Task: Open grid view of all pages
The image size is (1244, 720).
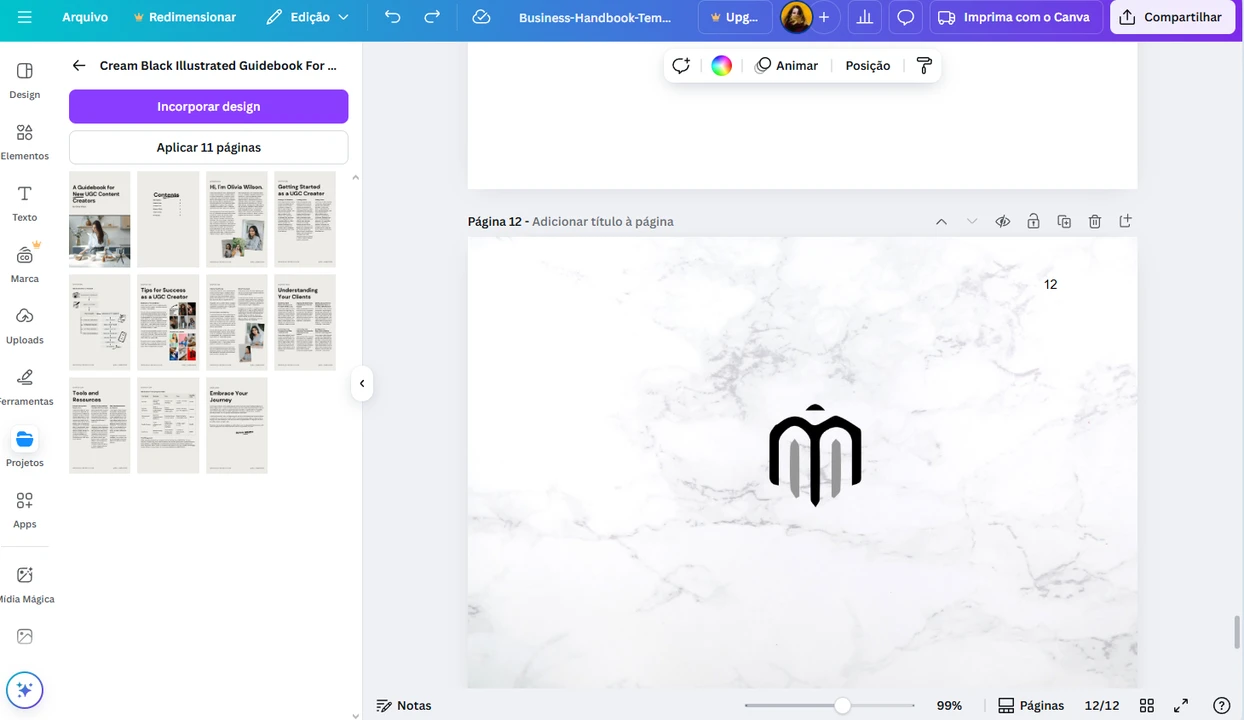Action: click(x=1147, y=705)
